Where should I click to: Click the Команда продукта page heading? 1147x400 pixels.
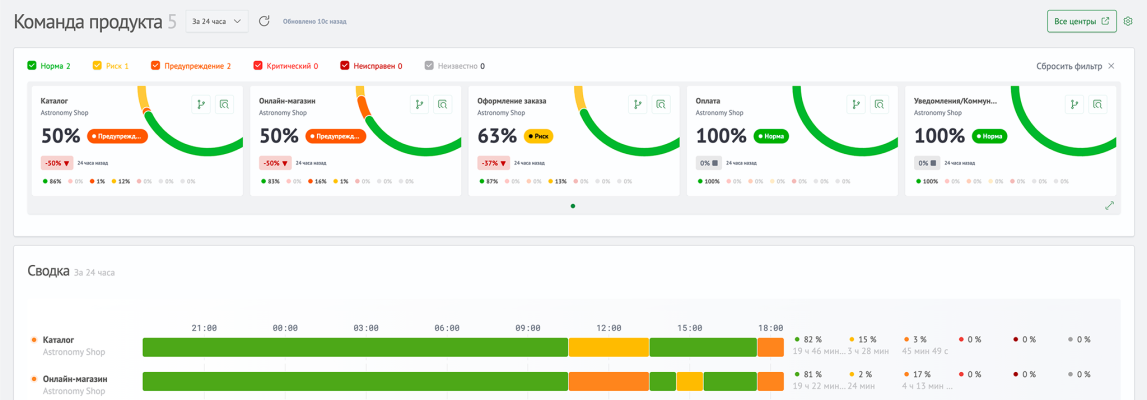pos(87,22)
